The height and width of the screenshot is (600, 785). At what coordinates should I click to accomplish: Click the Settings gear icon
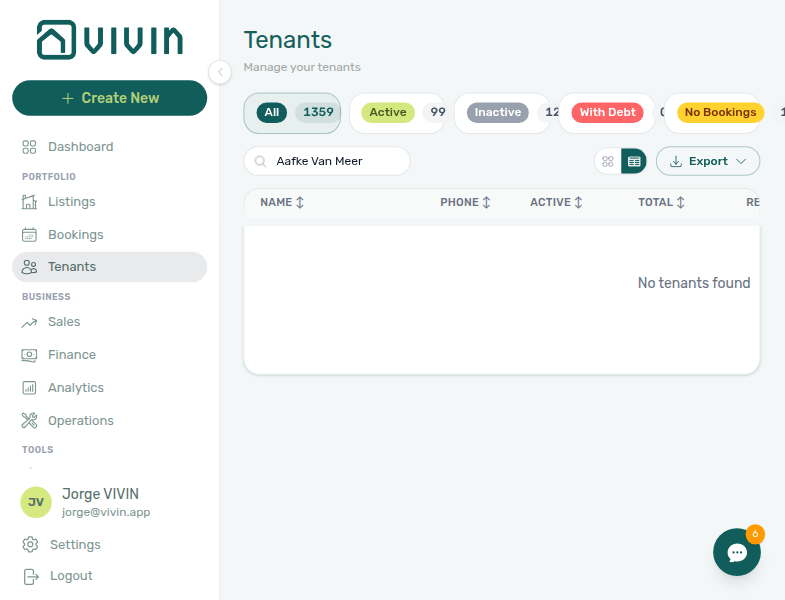(x=31, y=544)
